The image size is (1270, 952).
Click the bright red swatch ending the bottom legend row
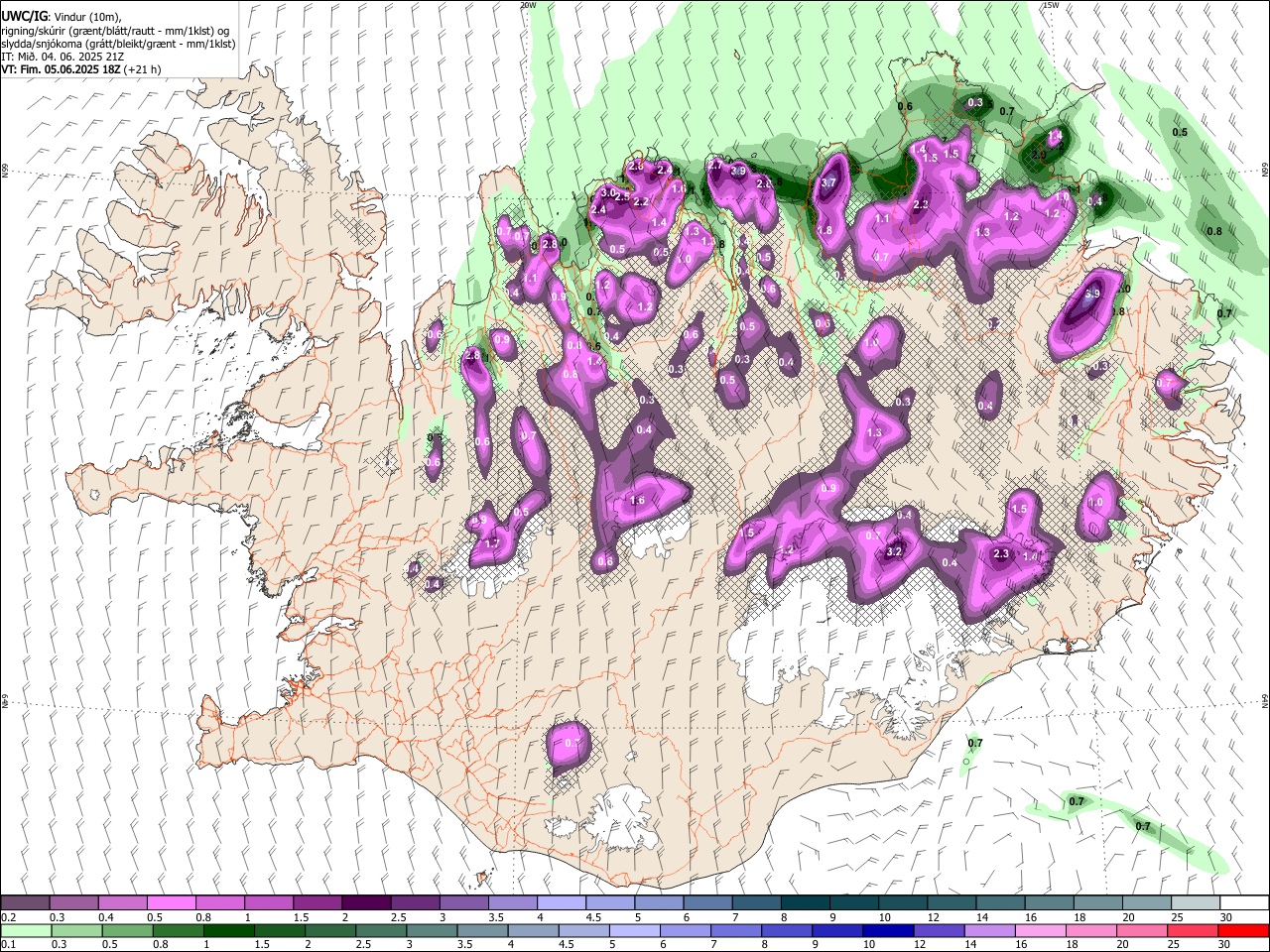pyautogui.click(x=1243, y=930)
